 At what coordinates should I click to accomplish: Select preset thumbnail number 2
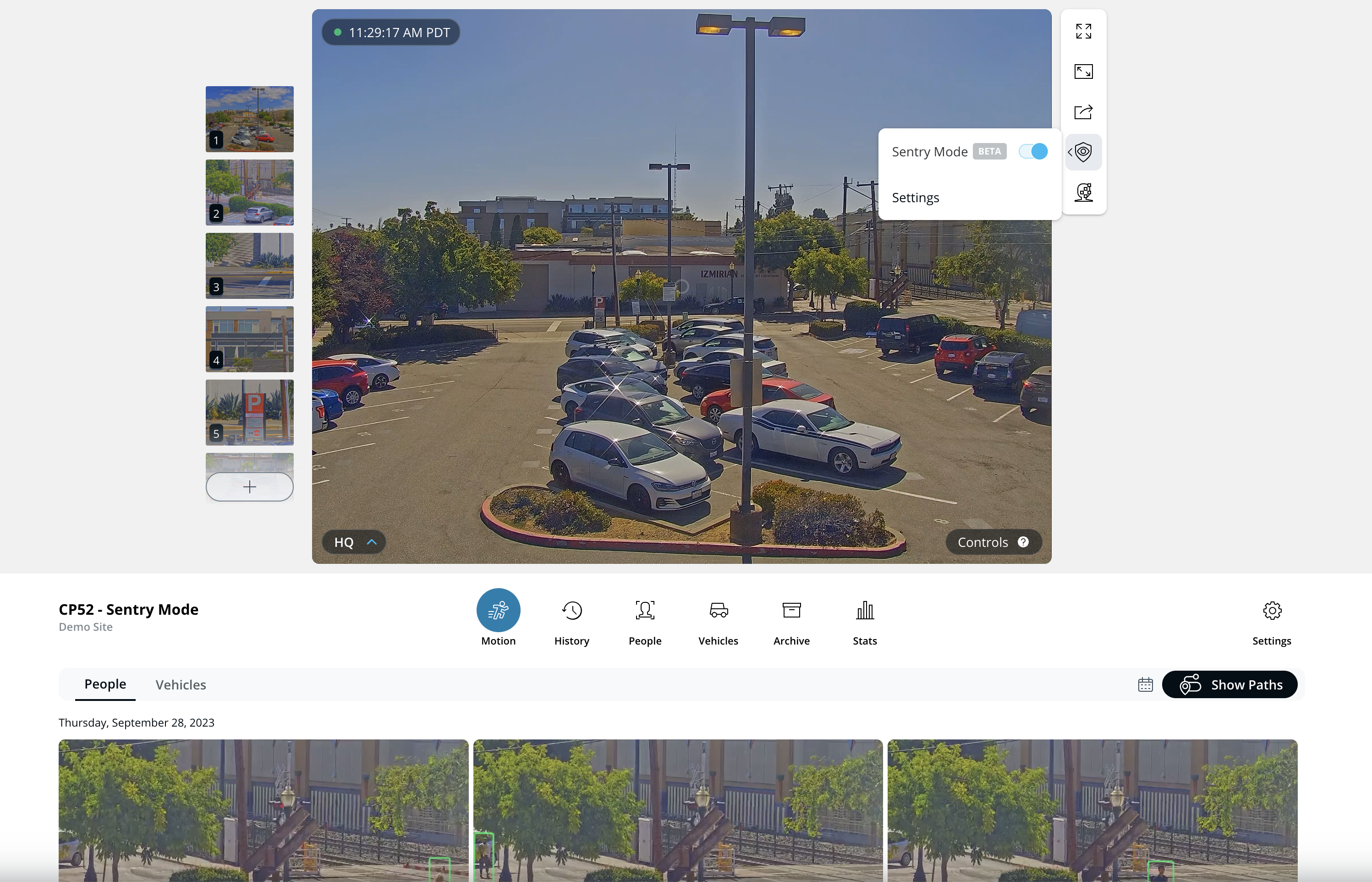[x=250, y=193]
